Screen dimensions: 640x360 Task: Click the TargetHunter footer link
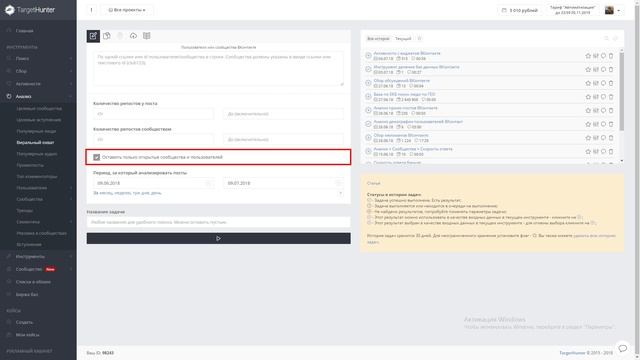tap(572, 353)
